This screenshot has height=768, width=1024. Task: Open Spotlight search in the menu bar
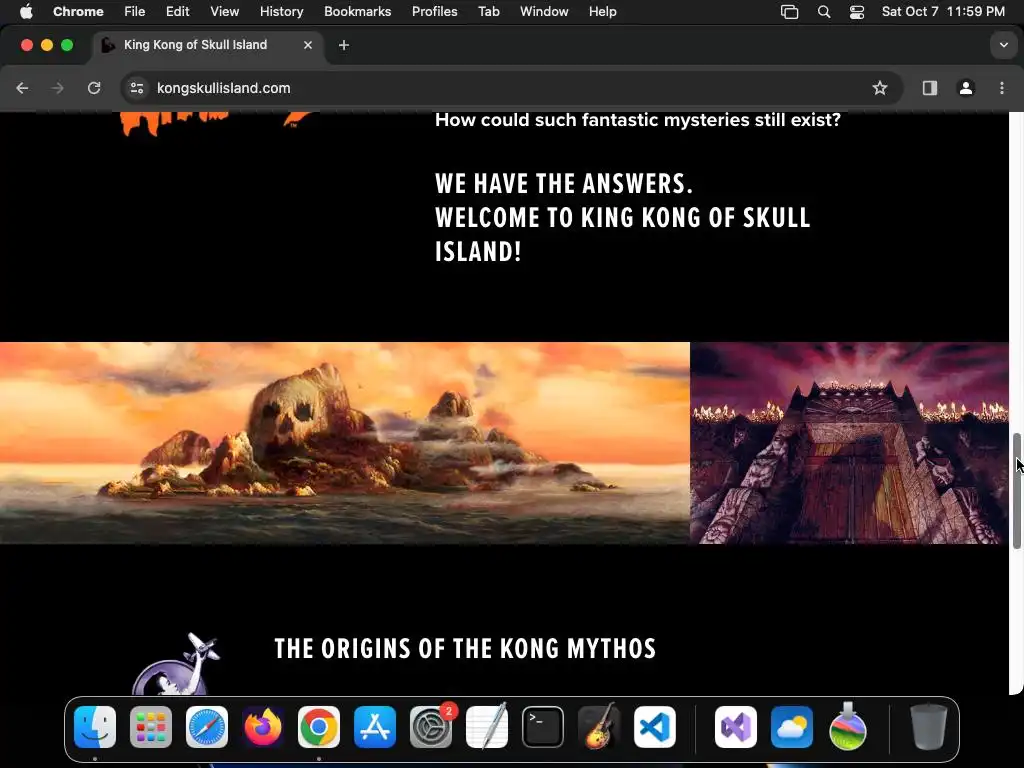[x=824, y=12]
